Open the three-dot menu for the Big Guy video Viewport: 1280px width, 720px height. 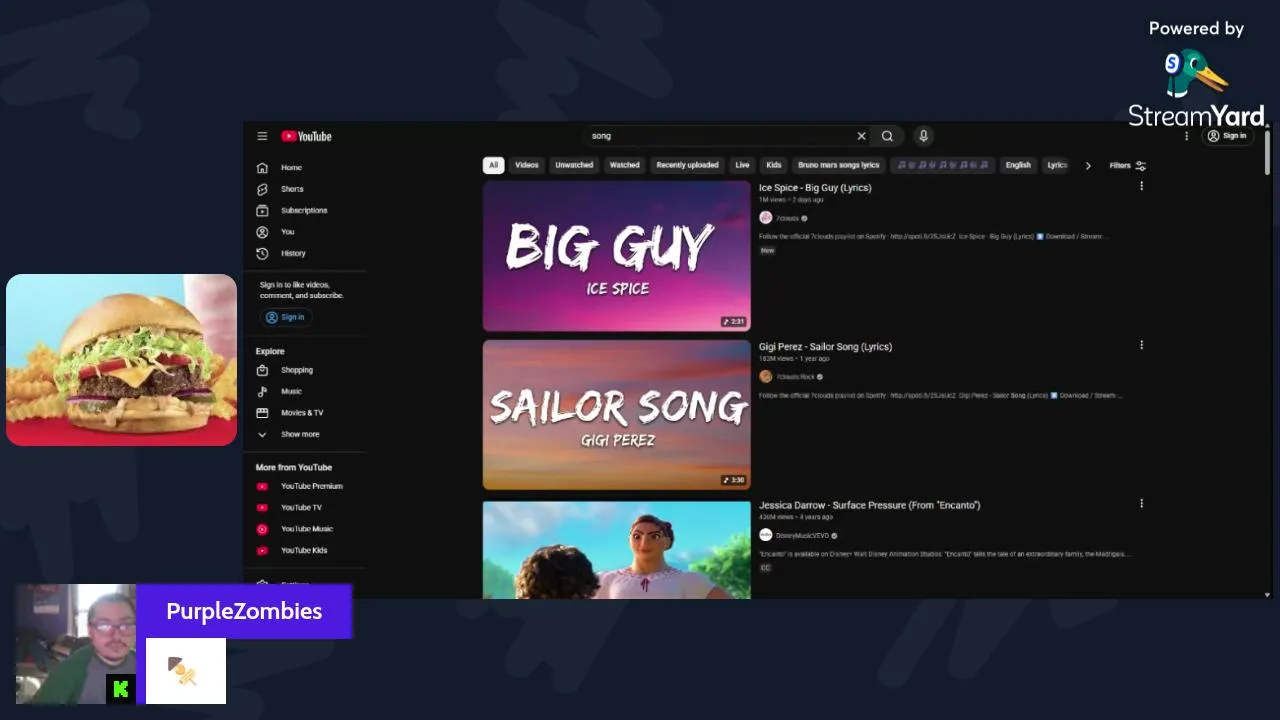tap(1141, 186)
